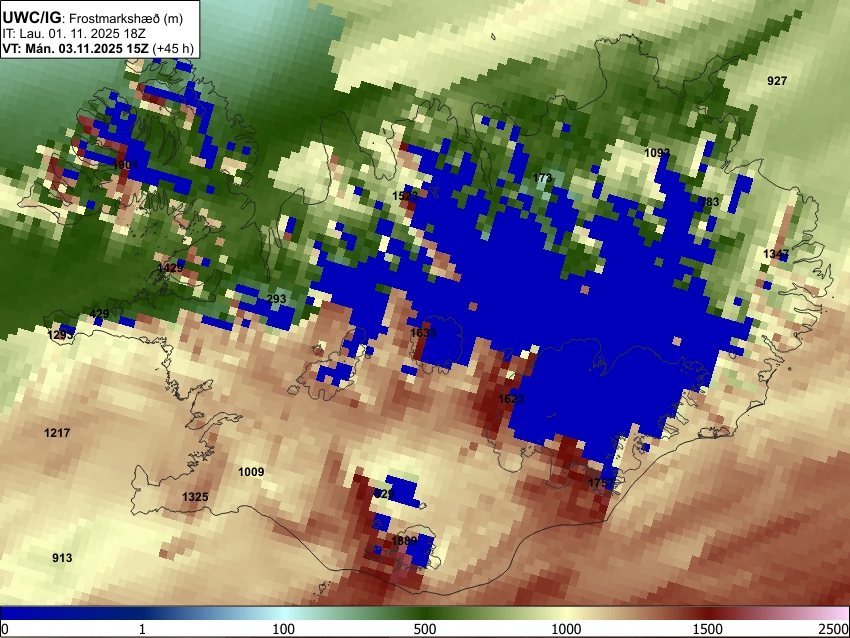Click the valid time line "VT: Mán. 03.11.2025 15Z"
The width and height of the screenshot is (850, 638).
tap(75, 48)
